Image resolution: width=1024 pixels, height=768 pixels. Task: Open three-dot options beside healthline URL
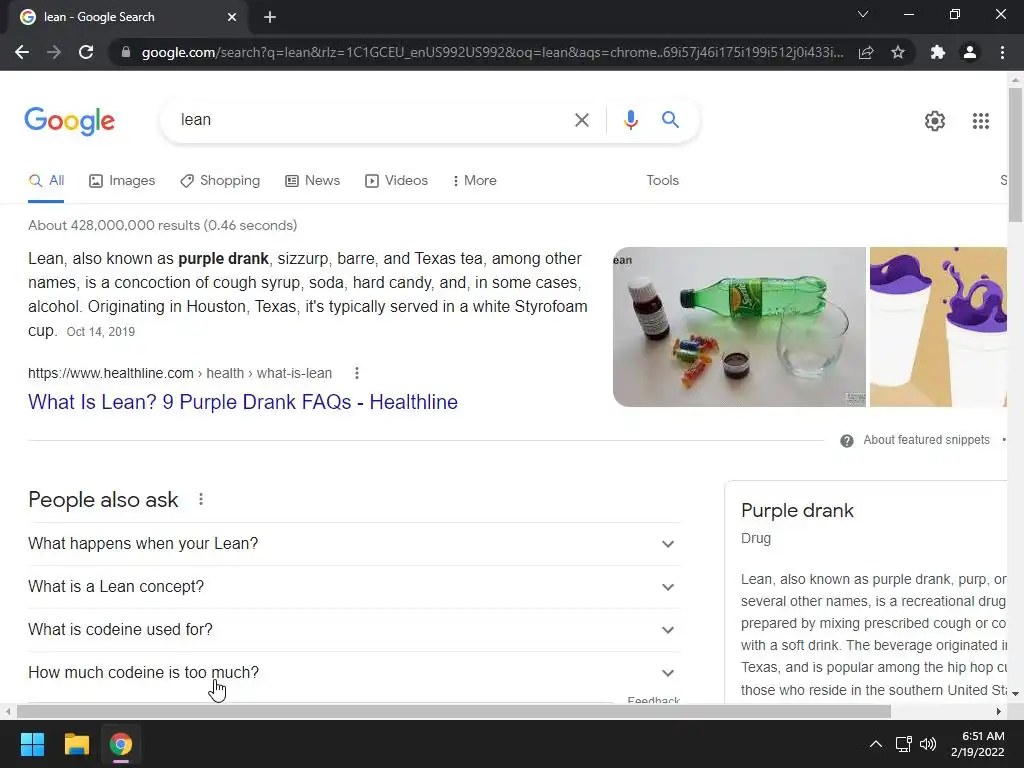coord(357,374)
